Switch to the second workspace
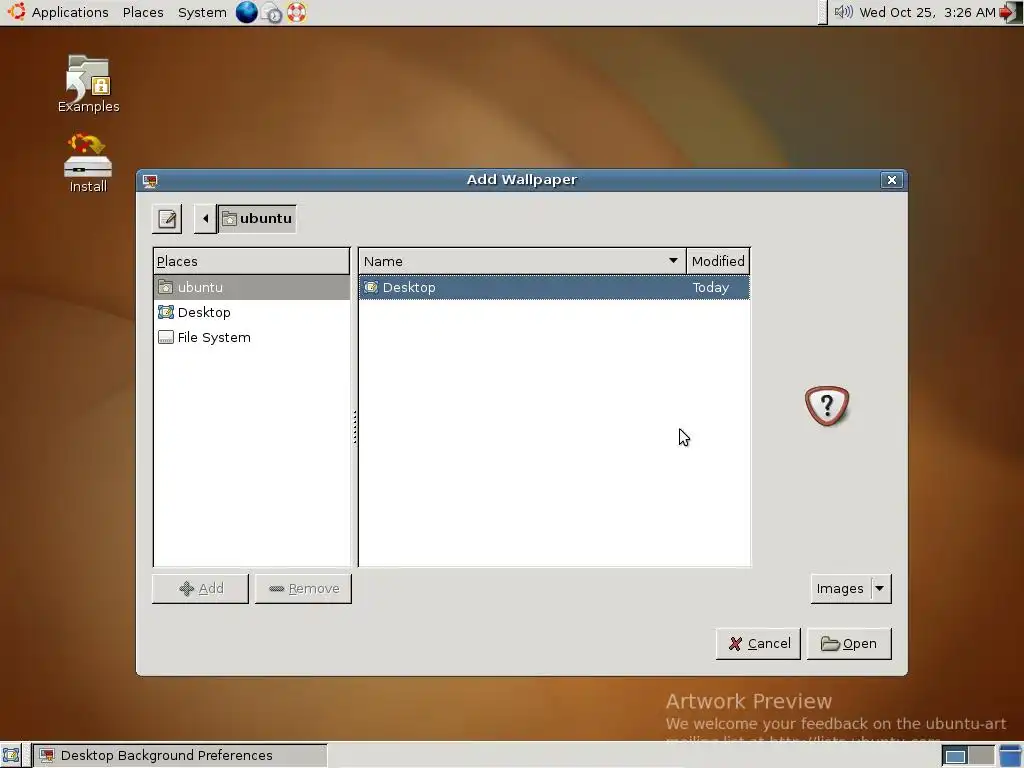Image resolution: width=1024 pixels, height=768 pixels. pos(981,756)
